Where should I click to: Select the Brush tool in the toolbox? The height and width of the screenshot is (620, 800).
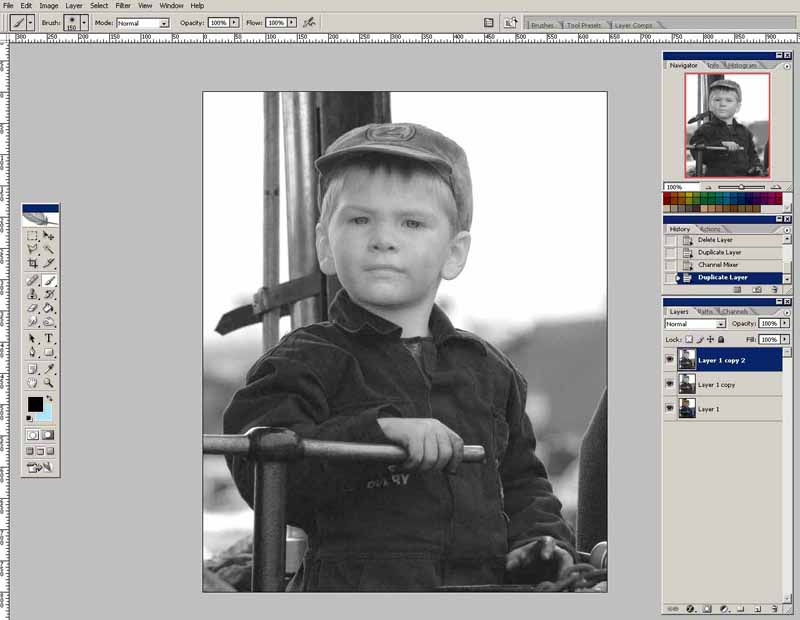point(49,281)
